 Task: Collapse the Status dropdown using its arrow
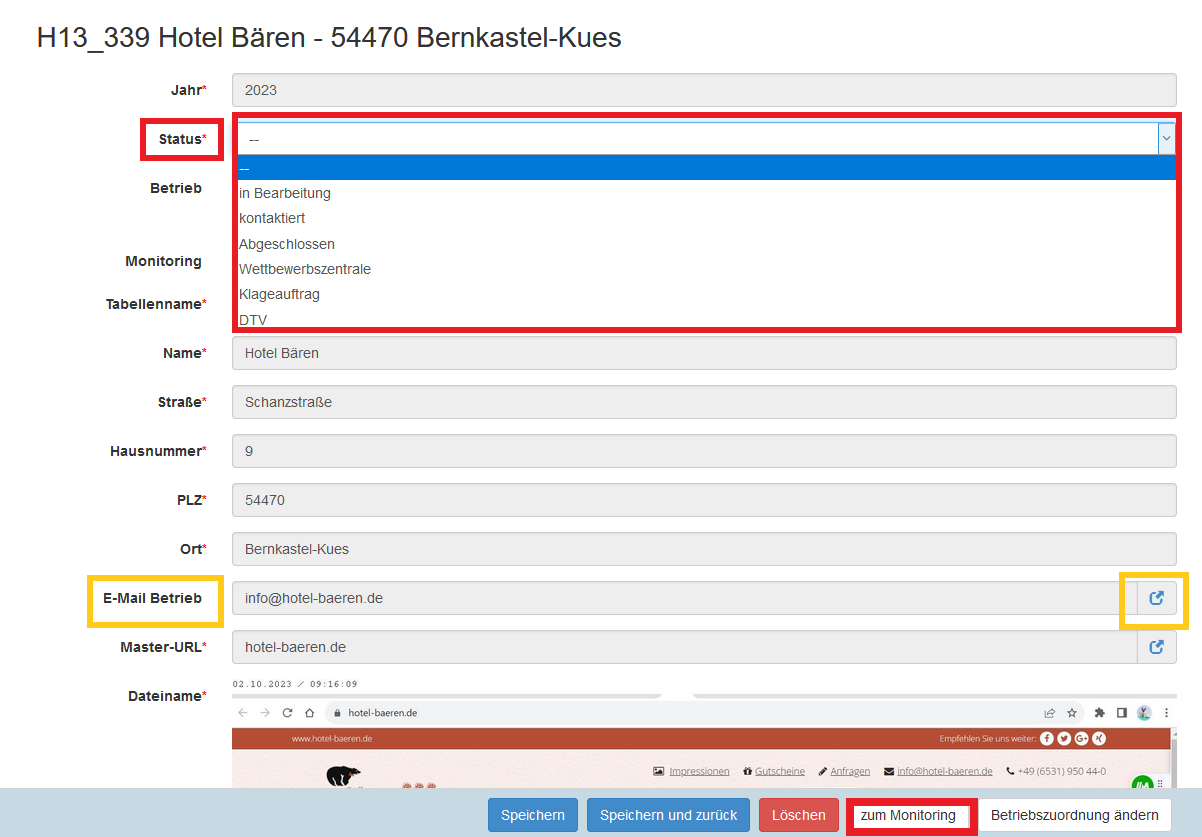point(1166,139)
